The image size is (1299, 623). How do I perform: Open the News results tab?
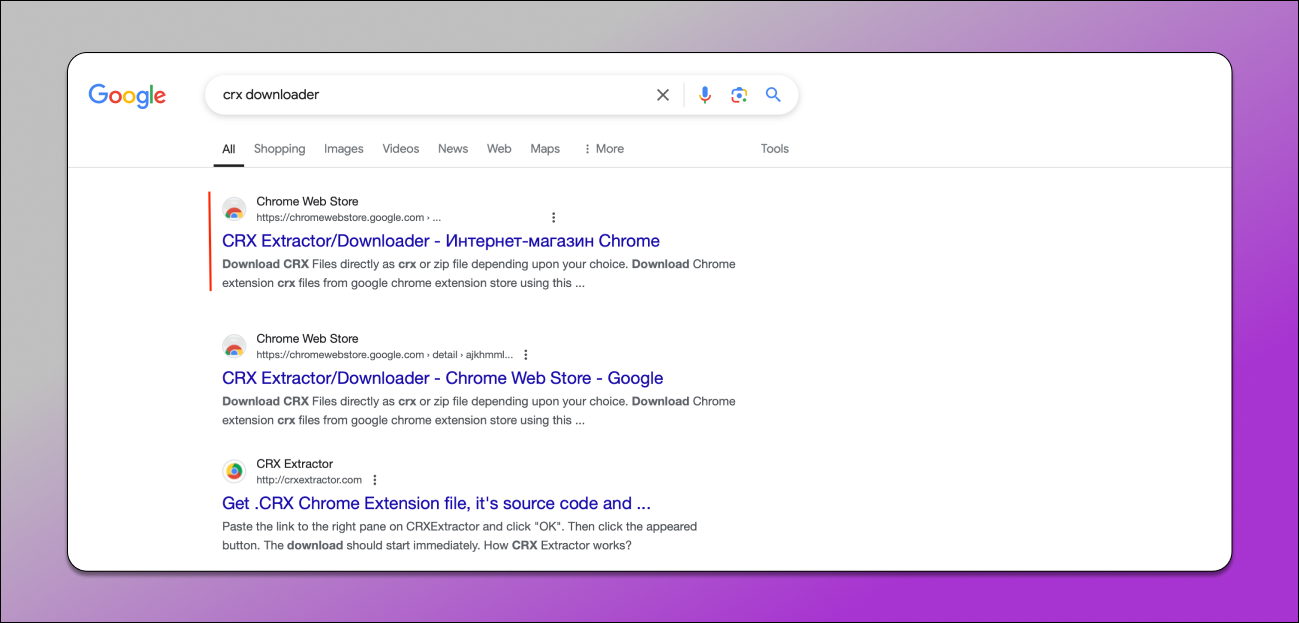pos(453,149)
